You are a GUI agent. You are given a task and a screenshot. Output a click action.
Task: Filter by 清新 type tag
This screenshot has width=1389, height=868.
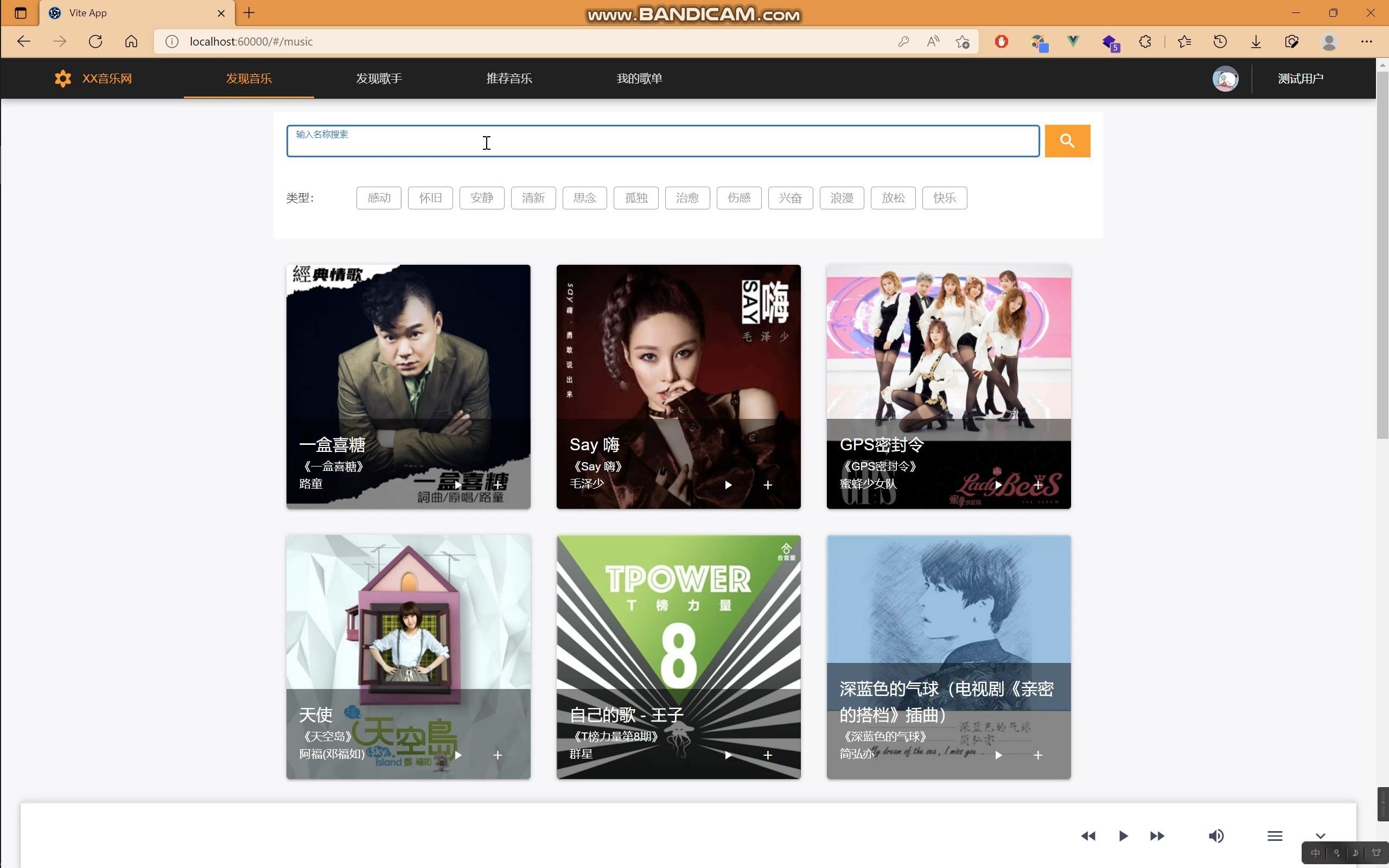pyautogui.click(x=533, y=198)
